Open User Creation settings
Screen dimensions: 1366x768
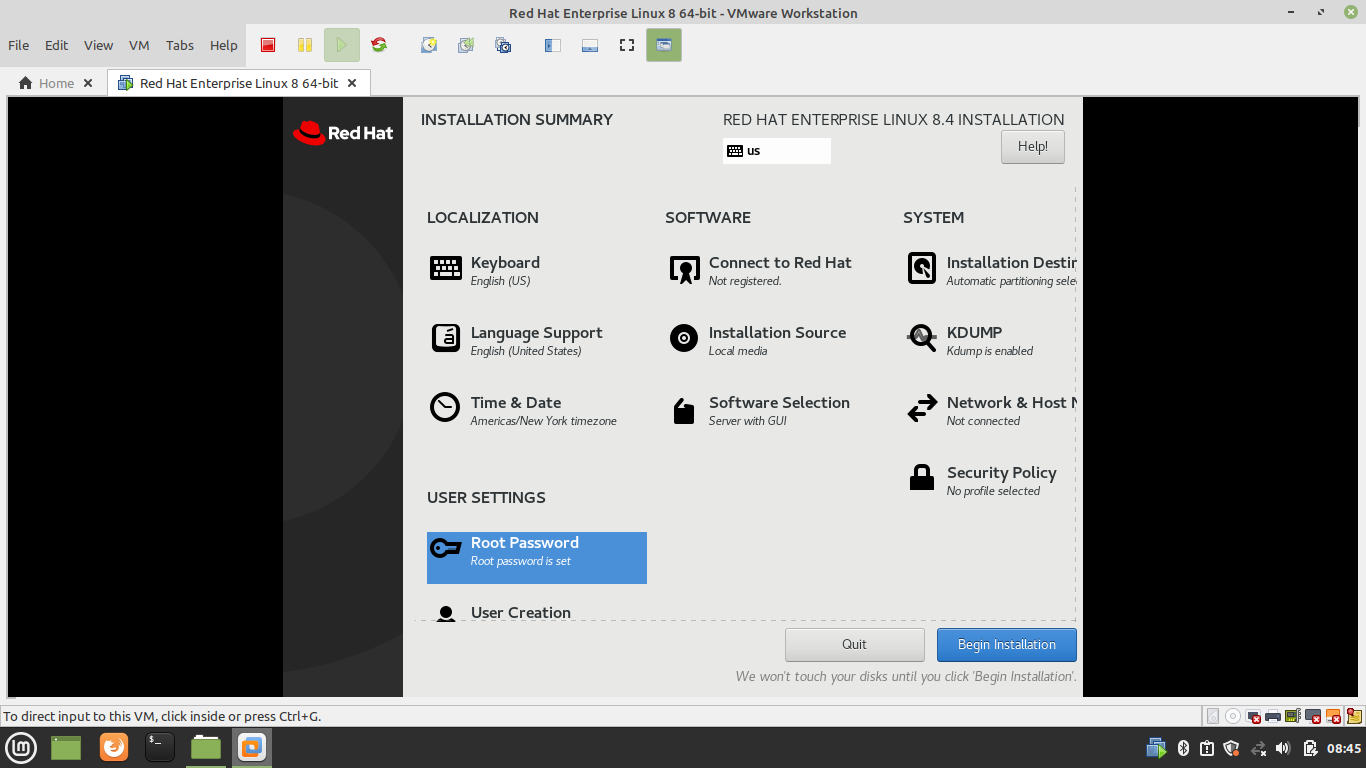point(536,612)
